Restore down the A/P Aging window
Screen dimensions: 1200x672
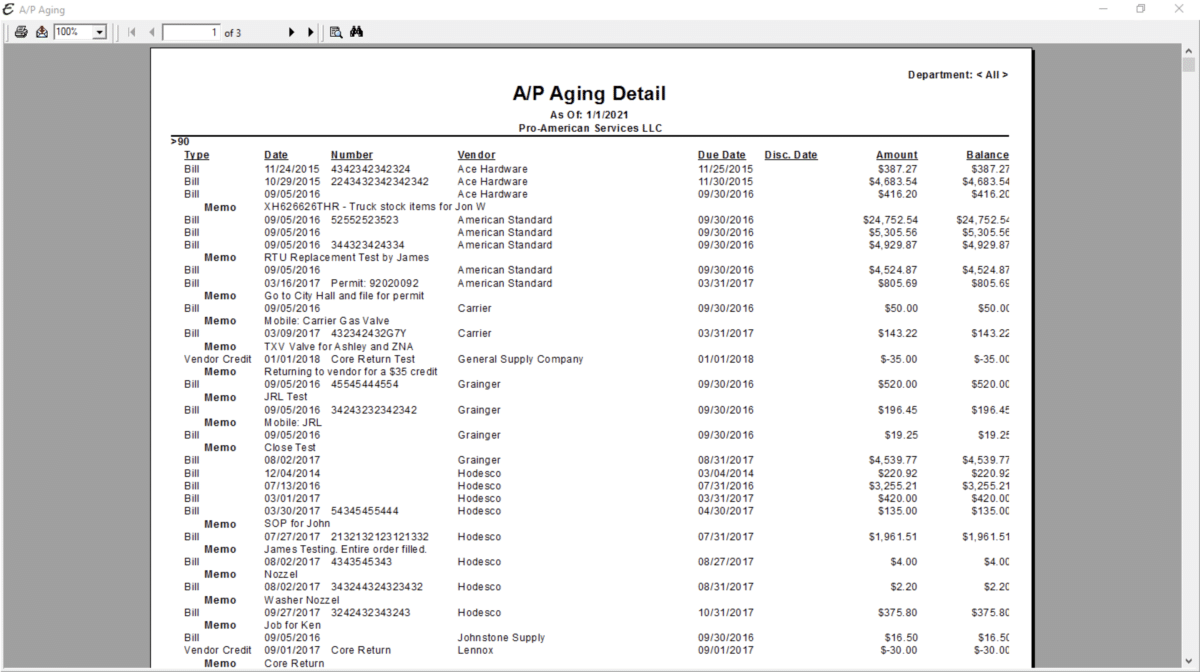coord(1140,9)
